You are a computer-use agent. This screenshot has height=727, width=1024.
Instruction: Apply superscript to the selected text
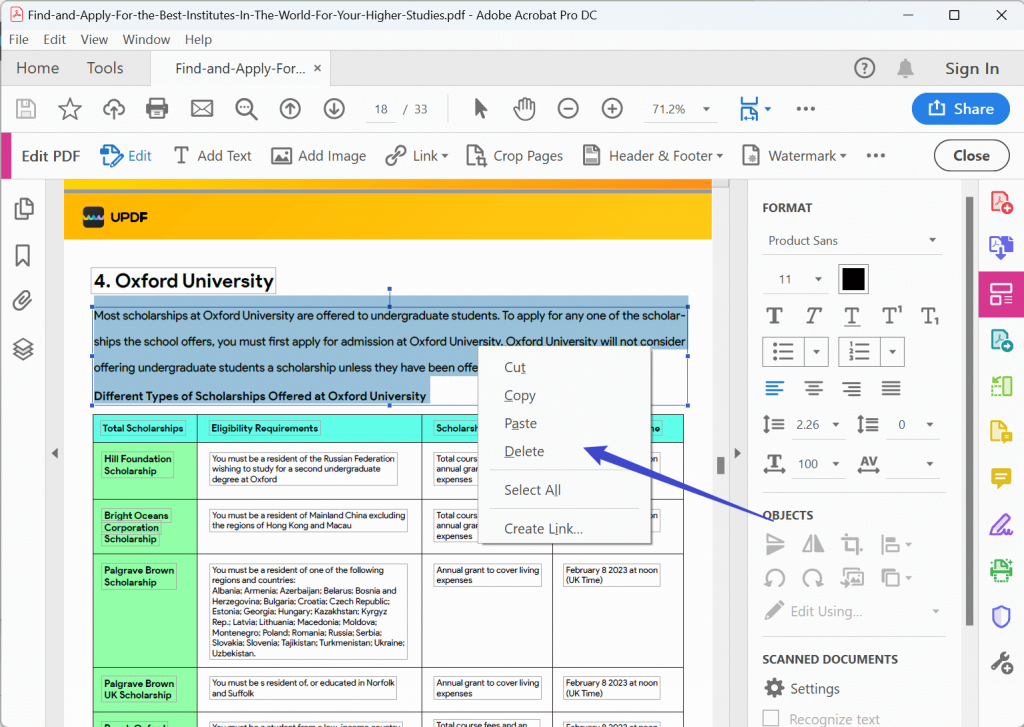point(893,316)
